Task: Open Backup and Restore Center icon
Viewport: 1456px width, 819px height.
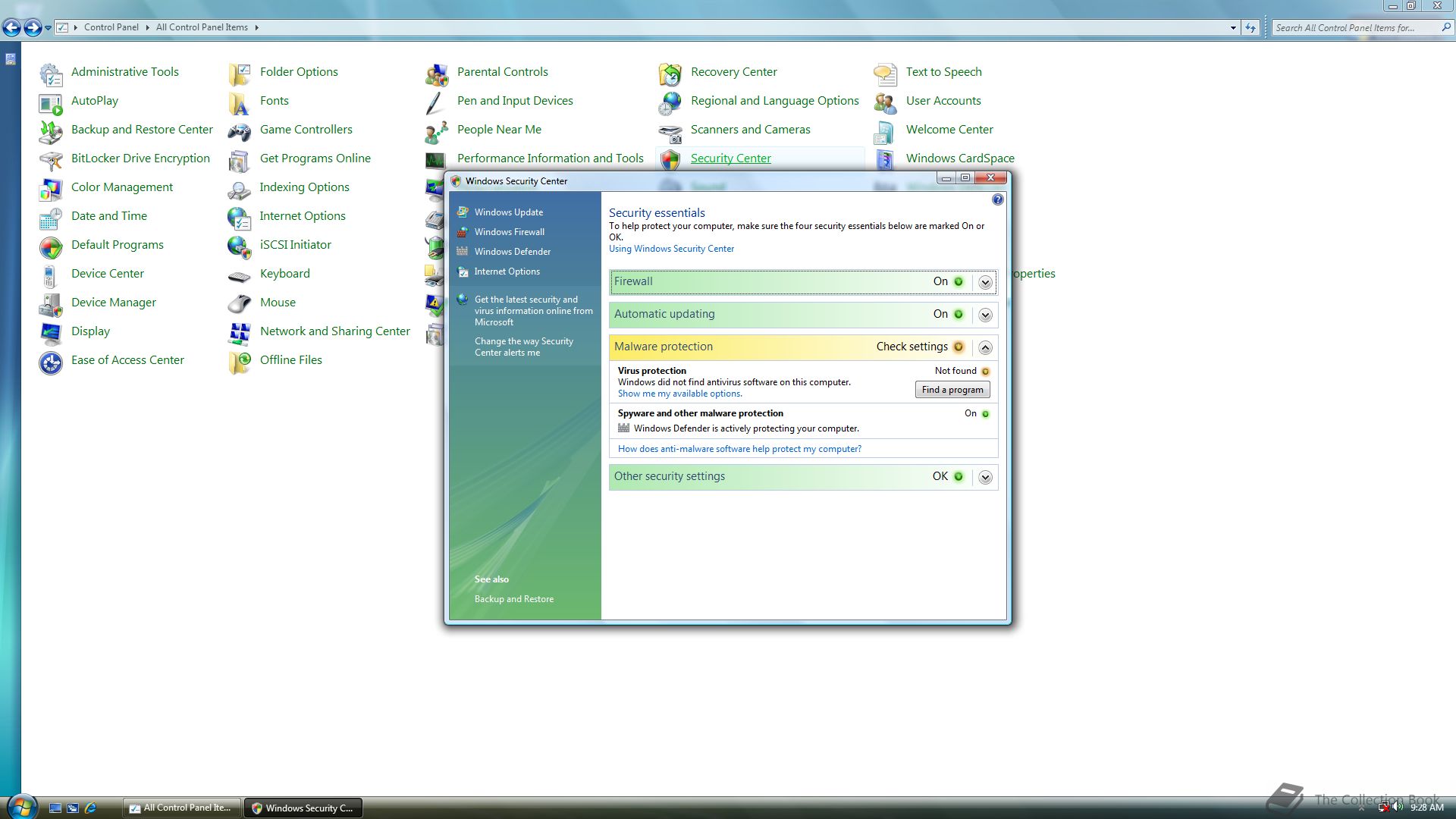Action: [x=51, y=131]
